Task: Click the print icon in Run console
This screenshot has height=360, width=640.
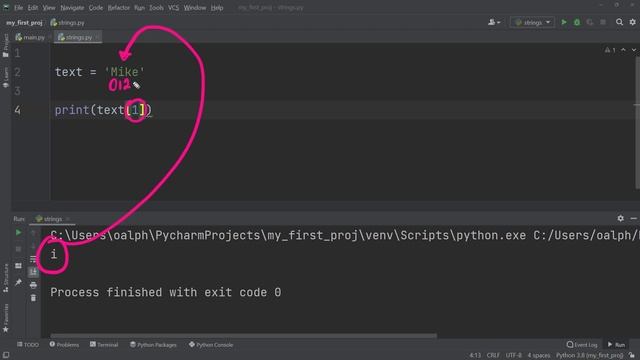Action: pos(33,285)
